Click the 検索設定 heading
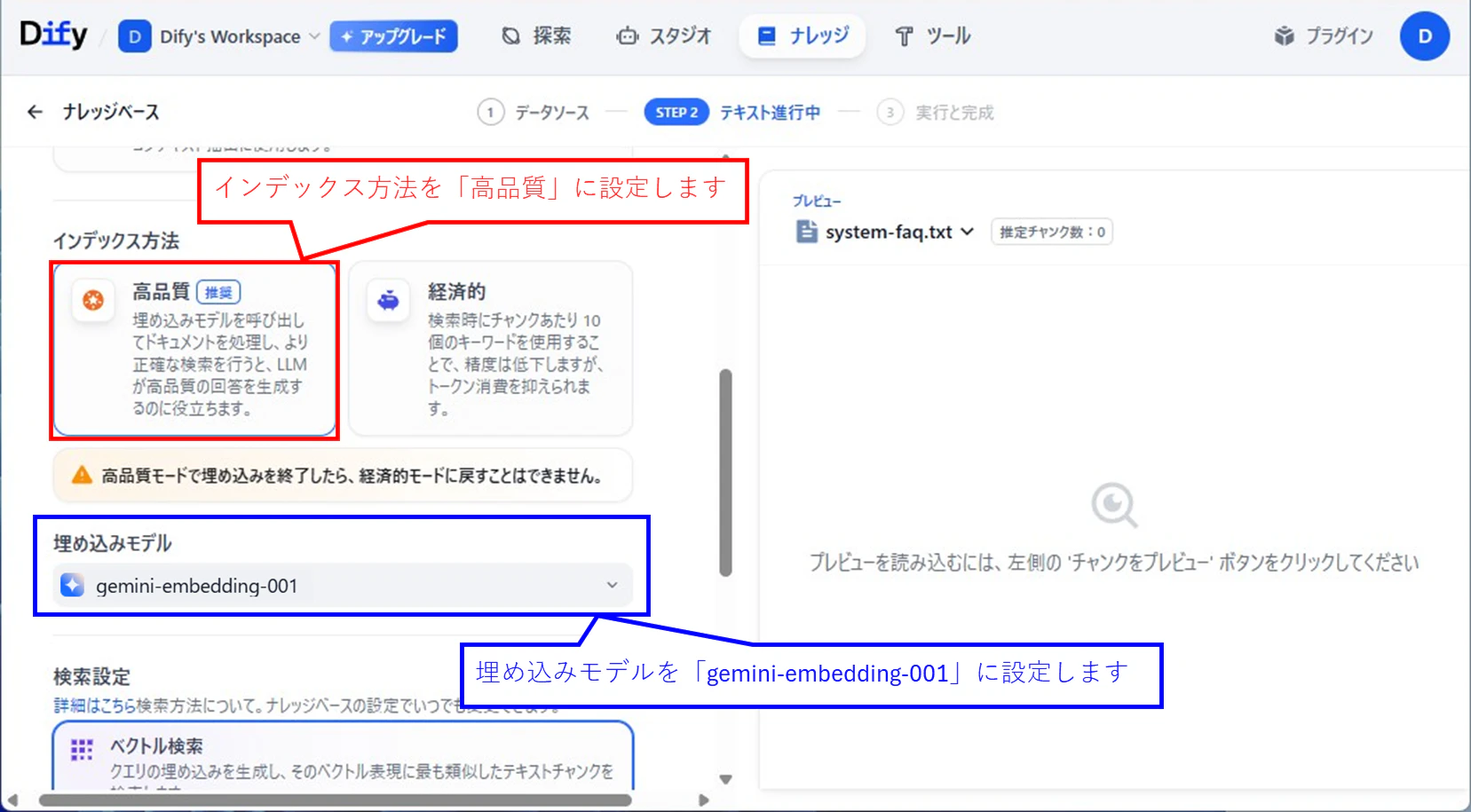The height and width of the screenshot is (812, 1471). 91,677
